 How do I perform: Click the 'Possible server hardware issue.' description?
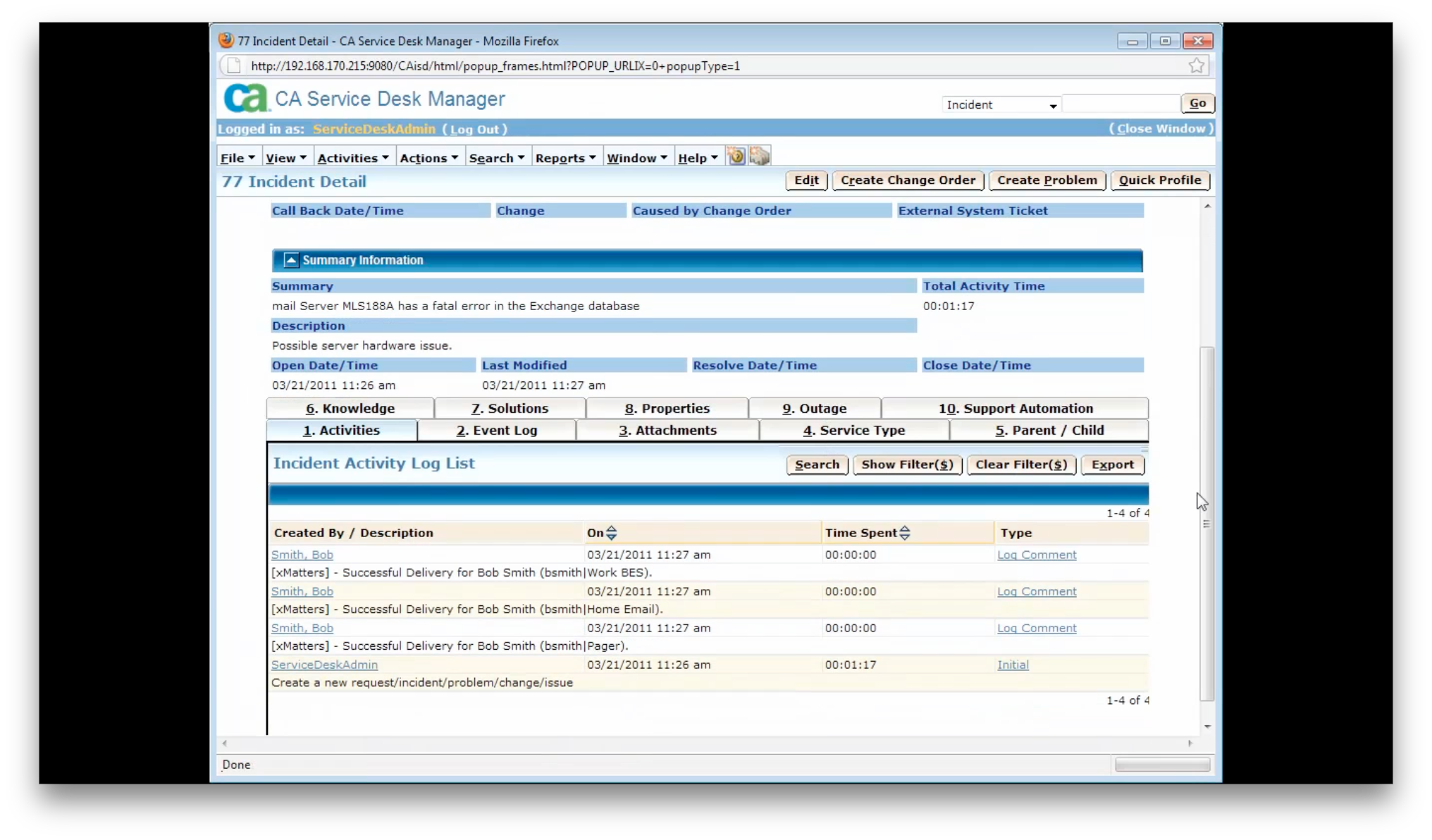[x=362, y=345]
